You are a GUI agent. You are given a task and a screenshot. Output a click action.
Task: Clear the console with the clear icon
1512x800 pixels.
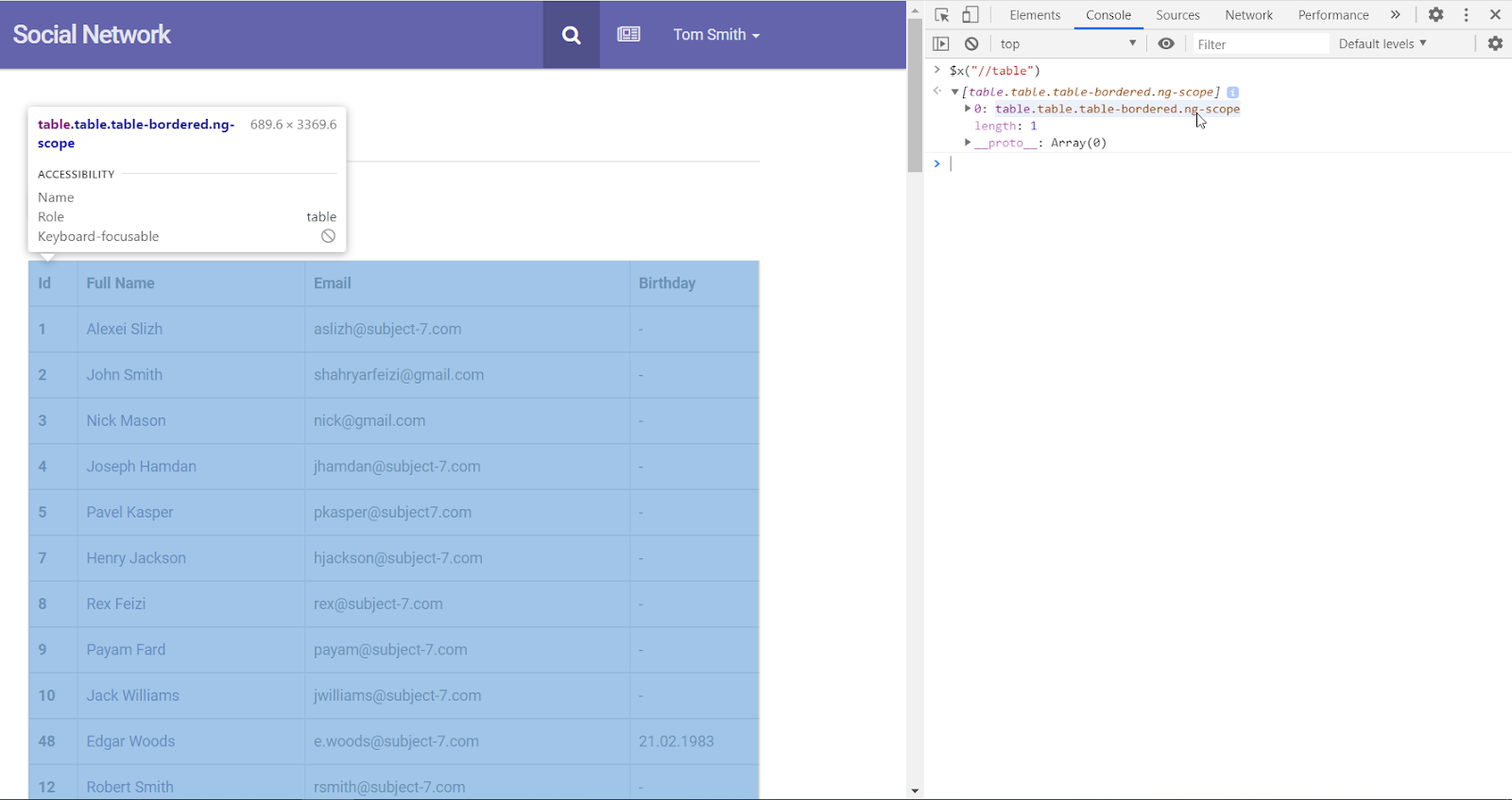pos(971,44)
